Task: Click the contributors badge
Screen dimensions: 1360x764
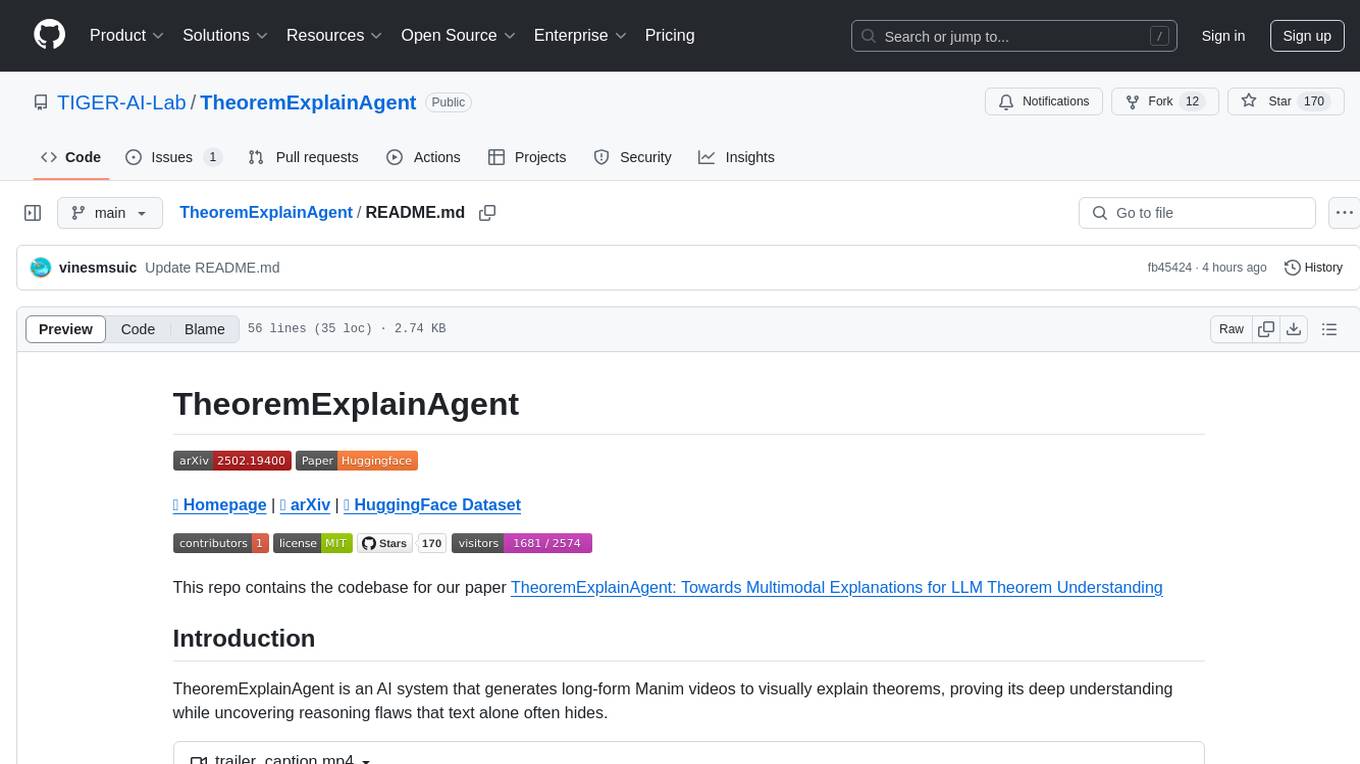Action: [x=221, y=543]
